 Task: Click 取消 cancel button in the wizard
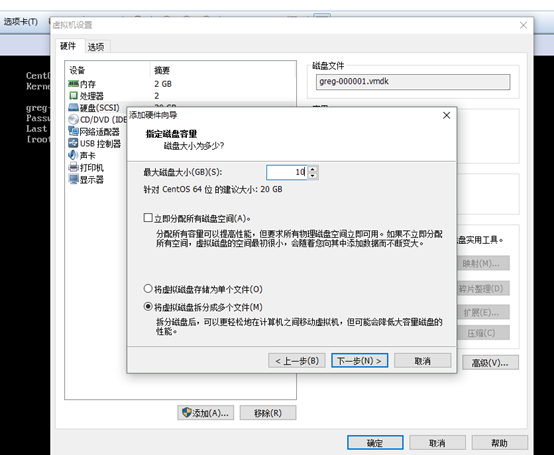coord(423,361)
